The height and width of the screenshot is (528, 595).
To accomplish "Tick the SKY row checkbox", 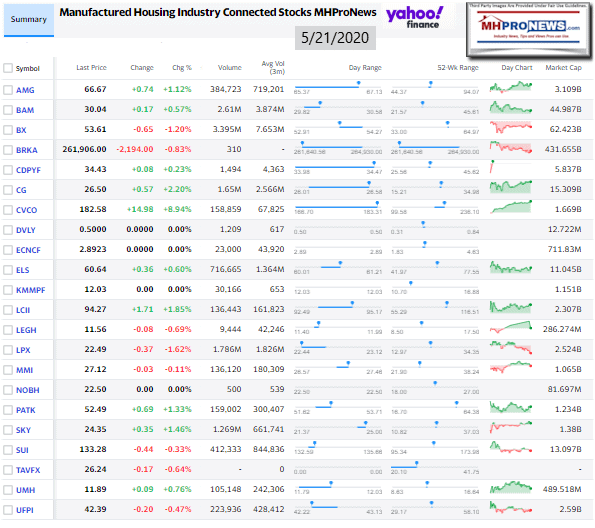I will [8, 430].
